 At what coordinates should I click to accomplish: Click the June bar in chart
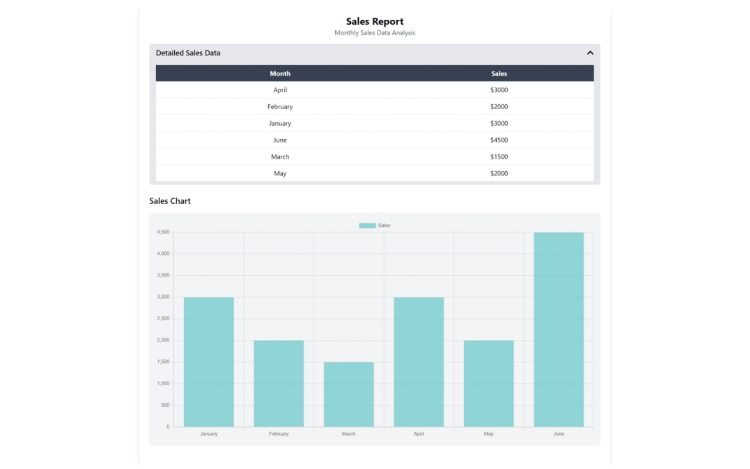click(559, 329)
